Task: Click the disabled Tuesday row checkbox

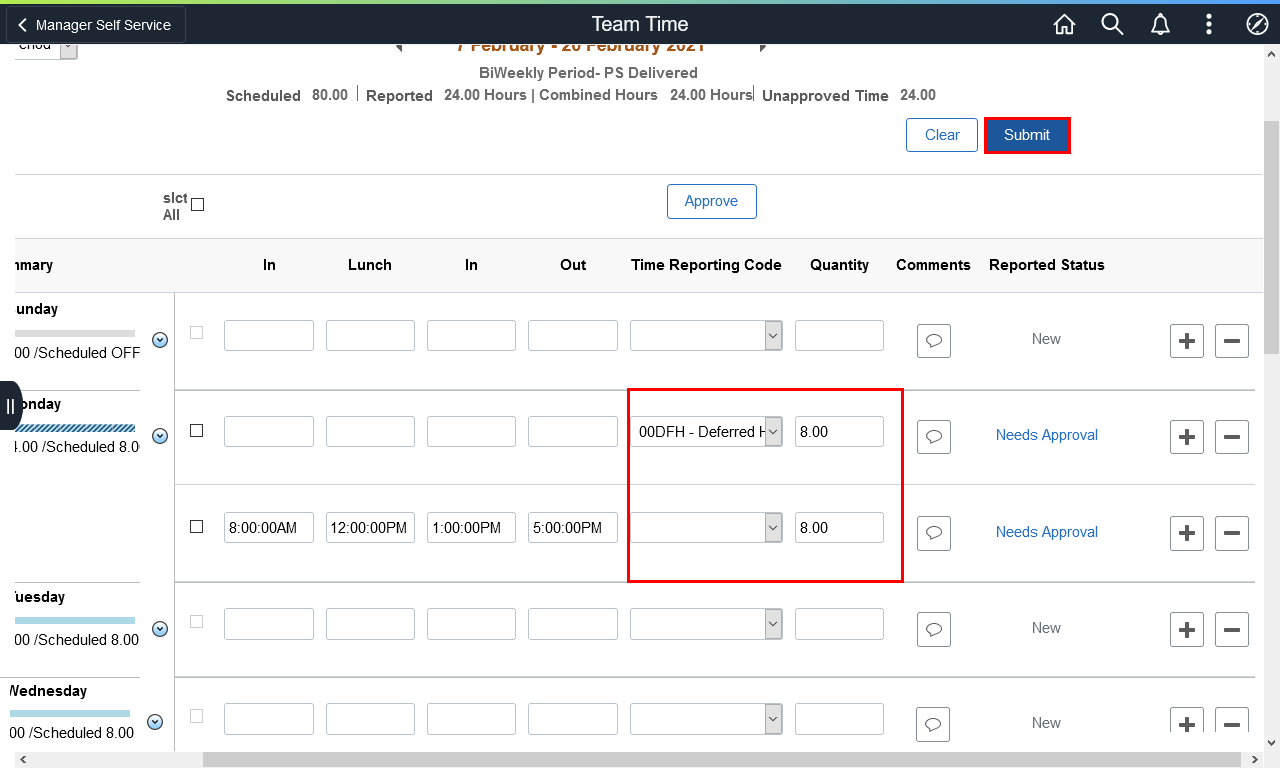Action: tap(196, 621)
